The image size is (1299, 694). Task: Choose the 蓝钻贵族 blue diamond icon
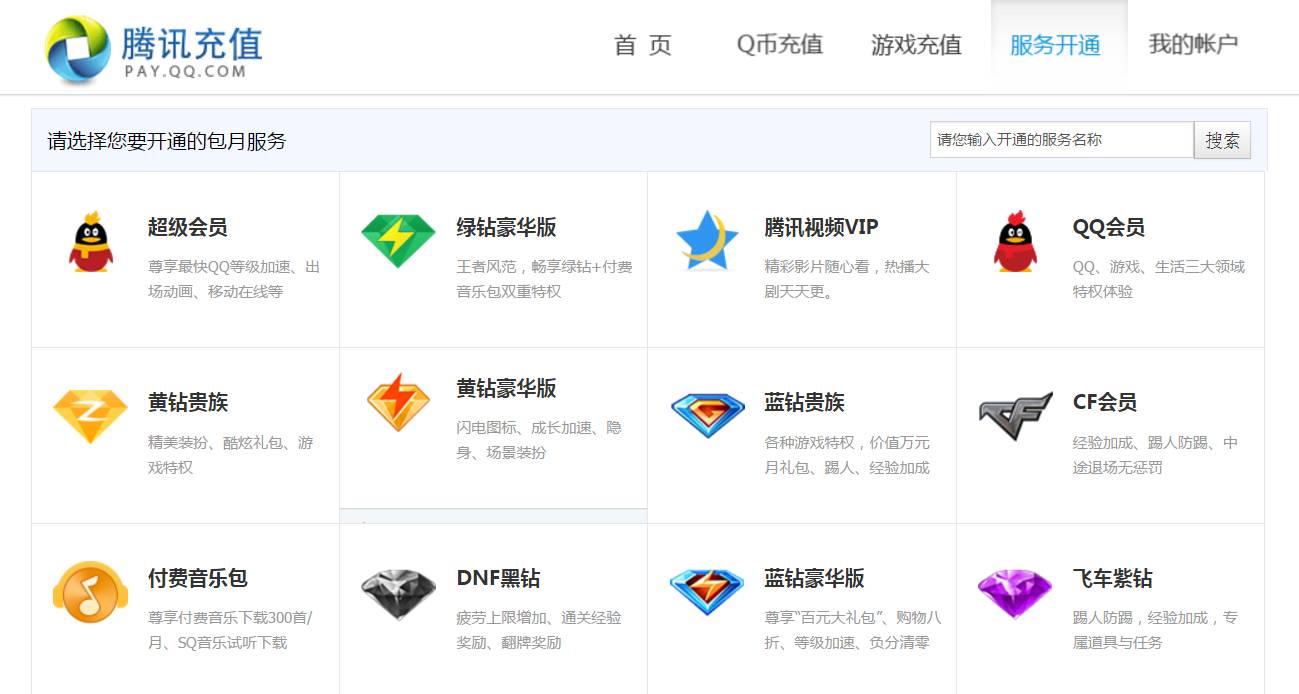click(707, 416)
